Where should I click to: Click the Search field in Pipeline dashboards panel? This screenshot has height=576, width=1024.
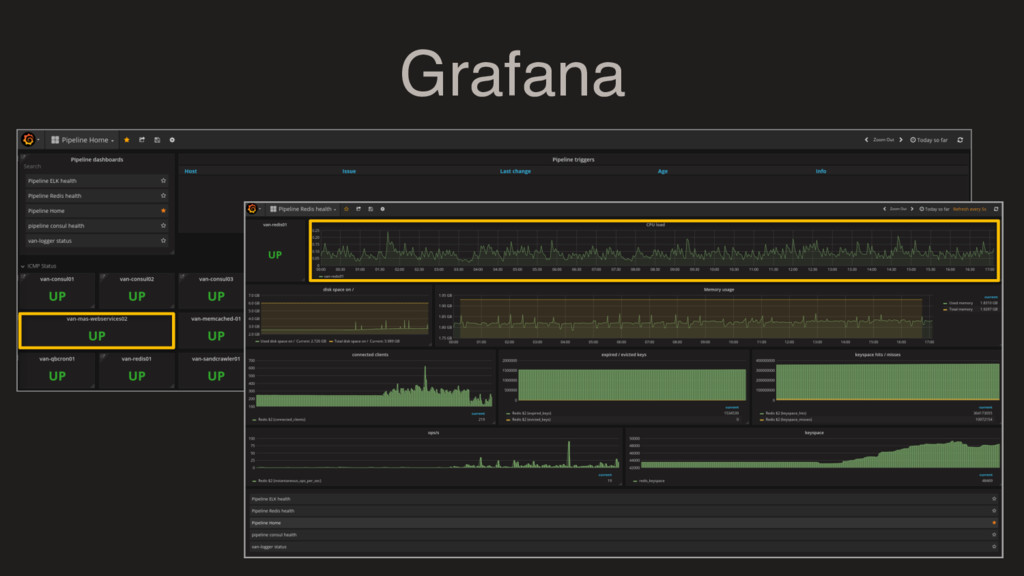pos(97,167)
